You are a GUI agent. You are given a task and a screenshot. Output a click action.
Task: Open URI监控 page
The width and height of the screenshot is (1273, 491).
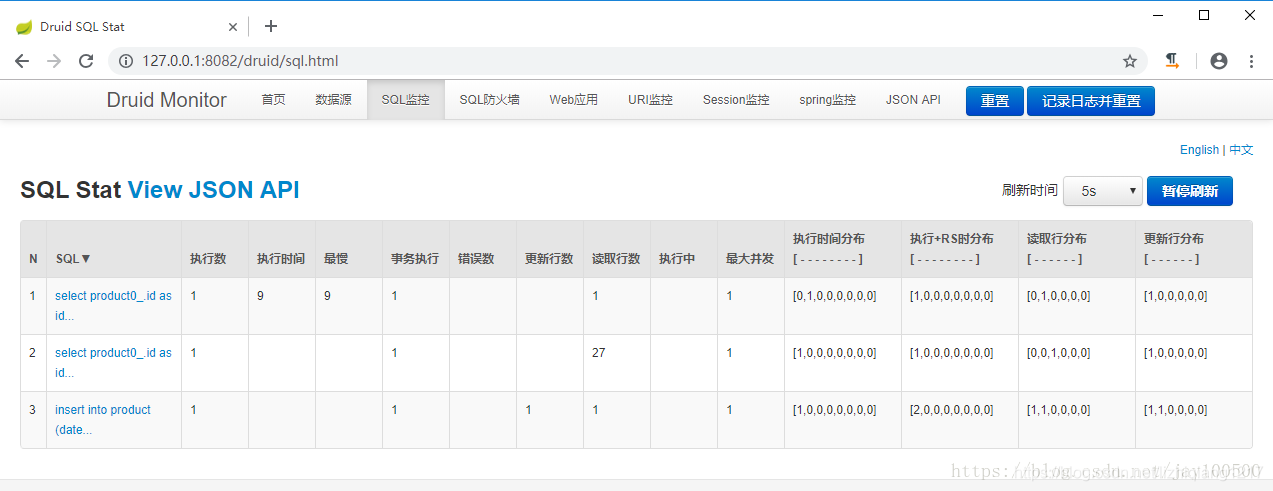coord(650,100)
